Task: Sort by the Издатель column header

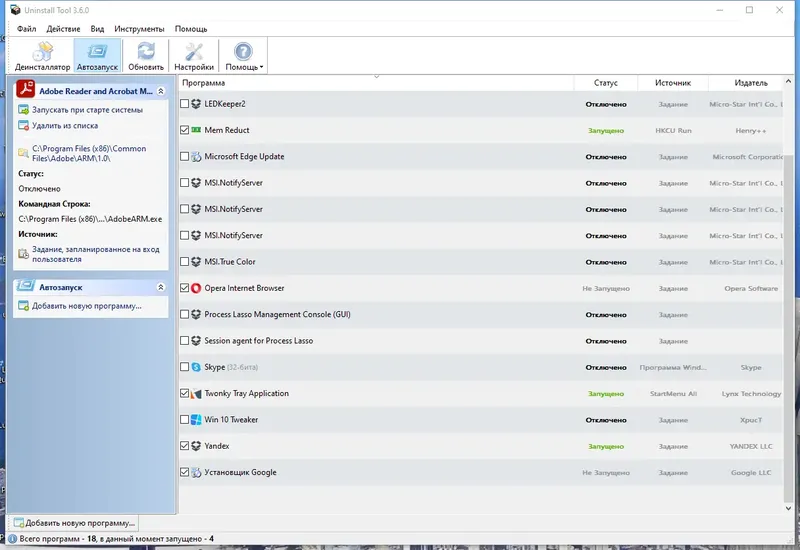Action: (746, 83)
